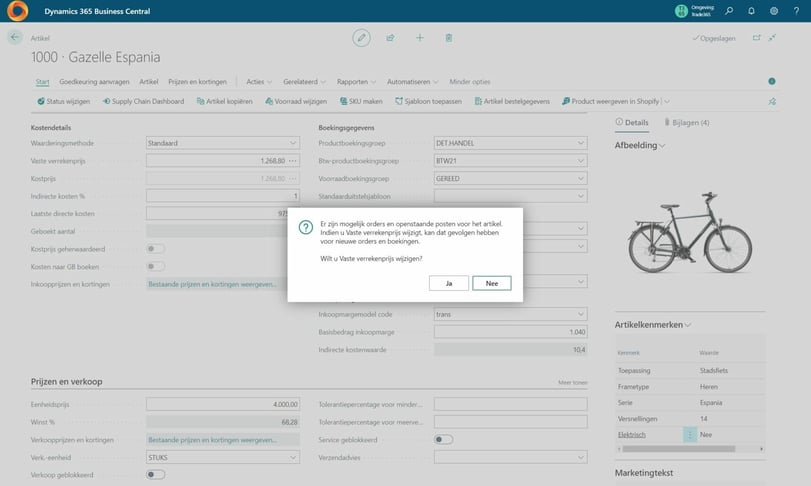This screenshot has width=811, height=486.
Task: Open the Automatiseren menu
Action: pyautogui.click(x=413, y=82)
